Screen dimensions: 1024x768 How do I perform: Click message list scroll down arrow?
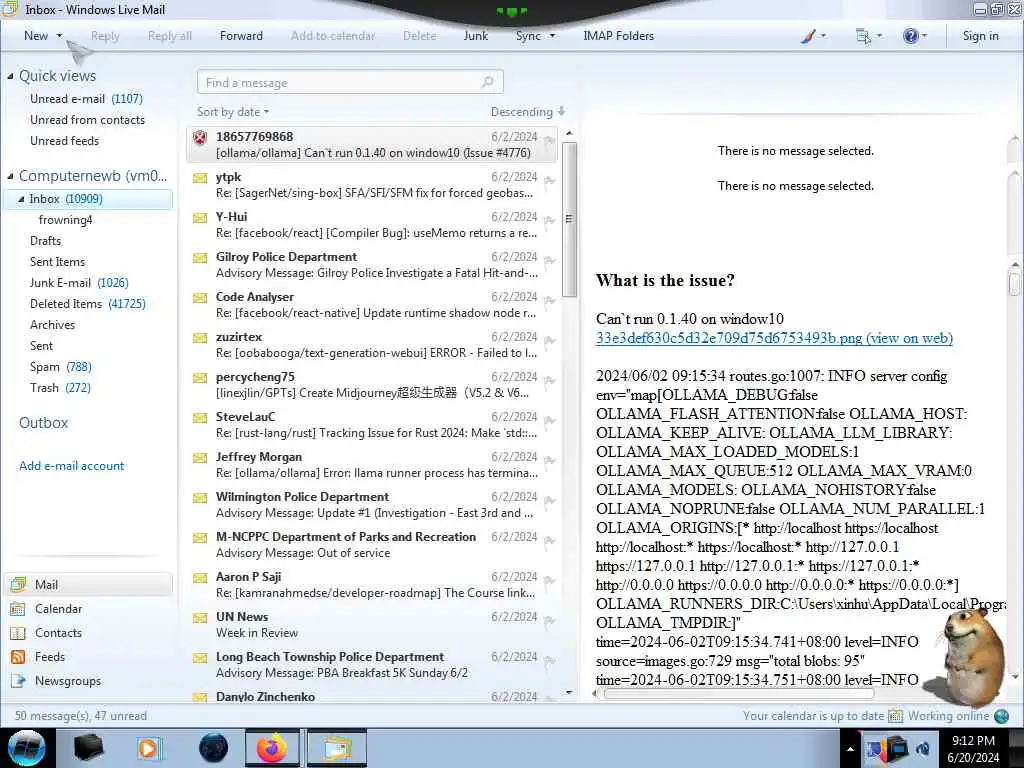(569, 692)
